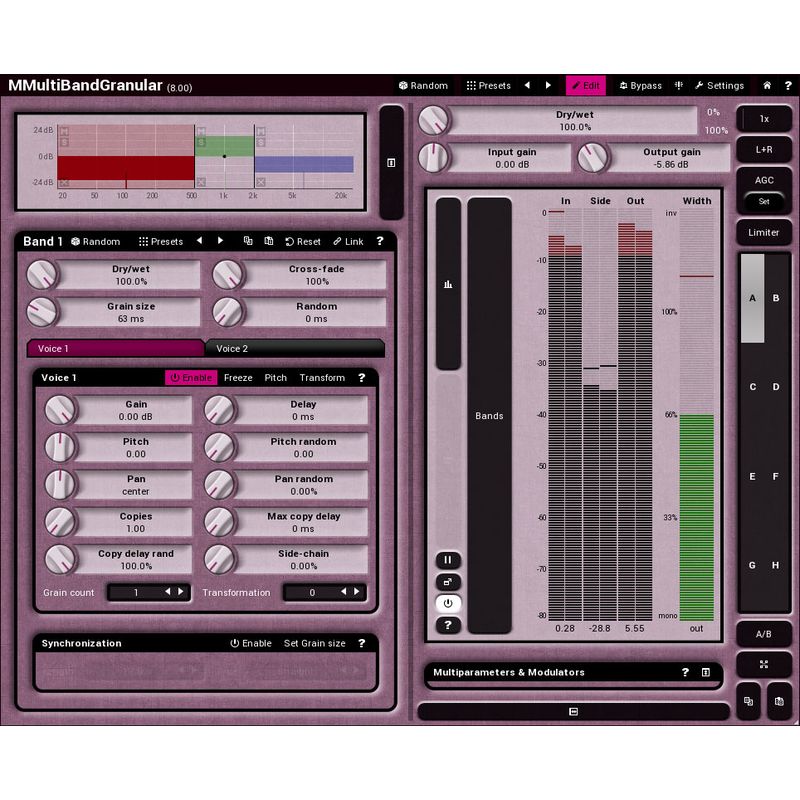The height and width of the screenshot is (800, 800).
Task: Select next Band 1 preset arrow
Action: [x=220, y=240]
